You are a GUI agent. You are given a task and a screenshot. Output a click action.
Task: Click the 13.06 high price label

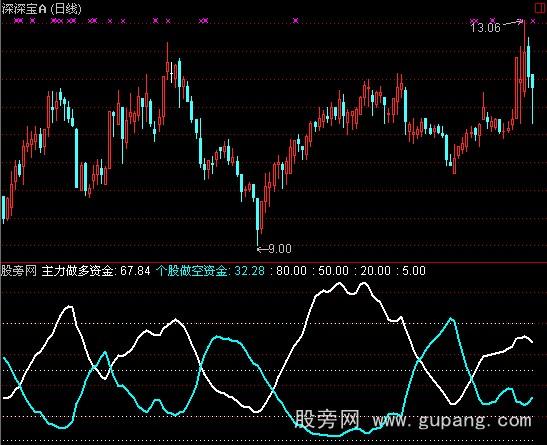point(485,27)
